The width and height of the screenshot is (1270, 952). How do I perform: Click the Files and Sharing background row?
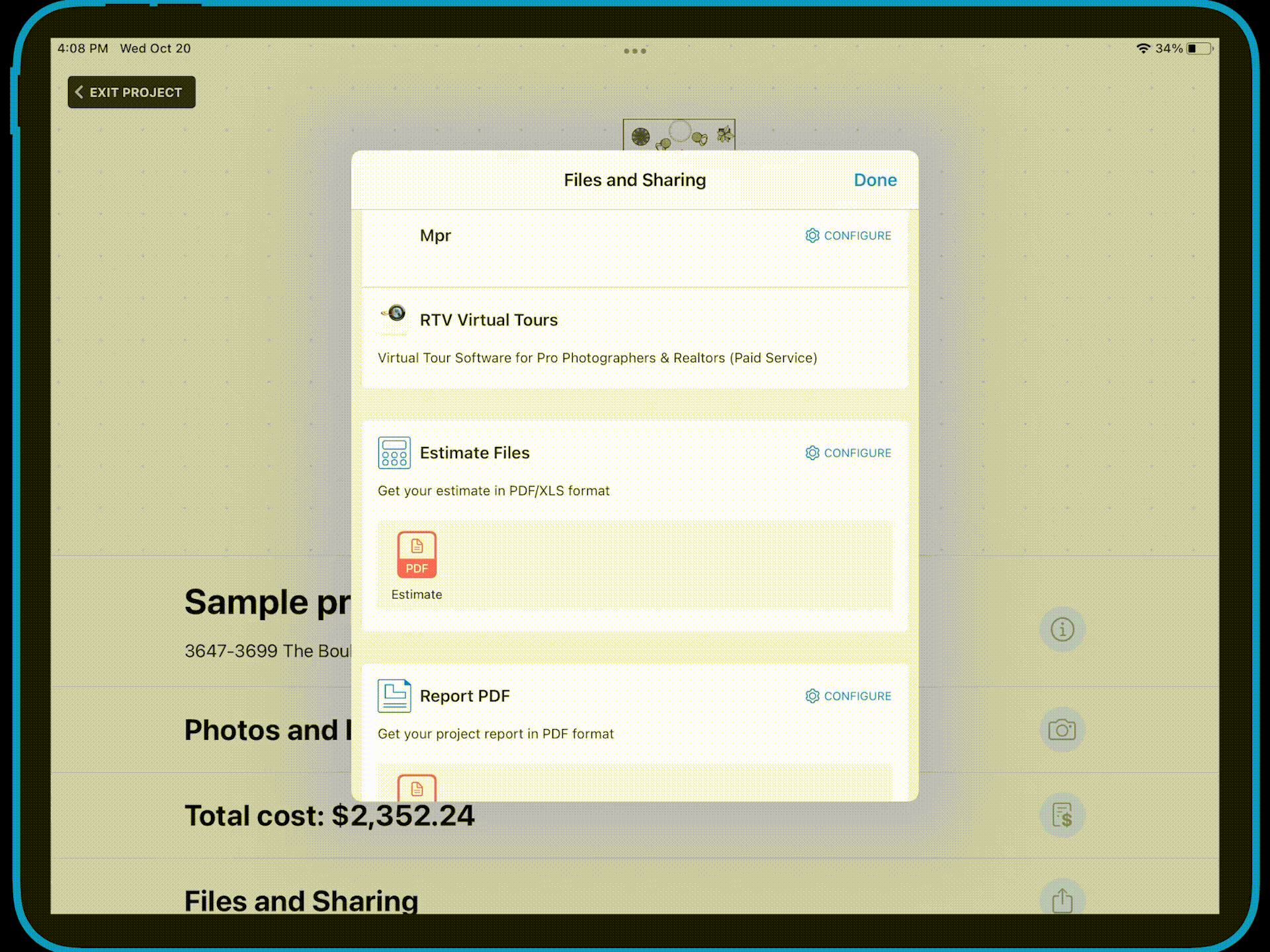[x=635, y=887]
